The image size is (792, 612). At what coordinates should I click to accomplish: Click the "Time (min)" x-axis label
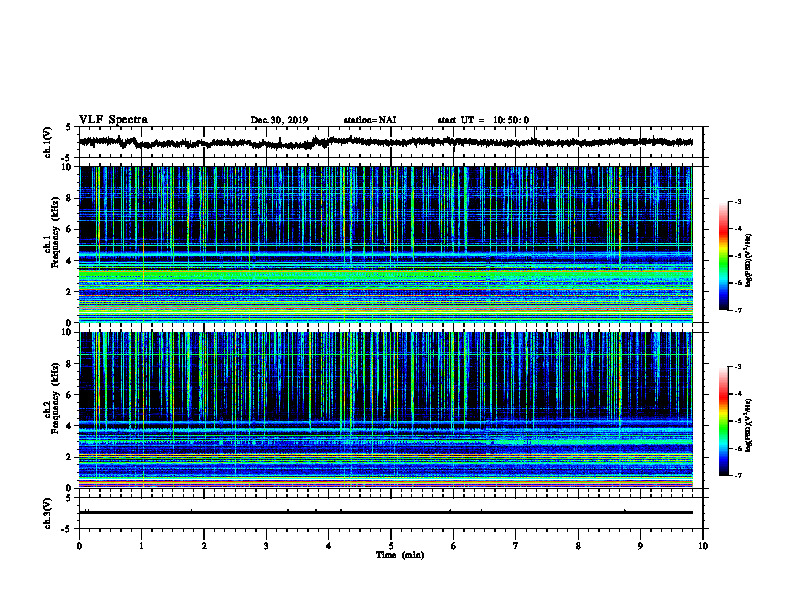(x=400, y=555)
